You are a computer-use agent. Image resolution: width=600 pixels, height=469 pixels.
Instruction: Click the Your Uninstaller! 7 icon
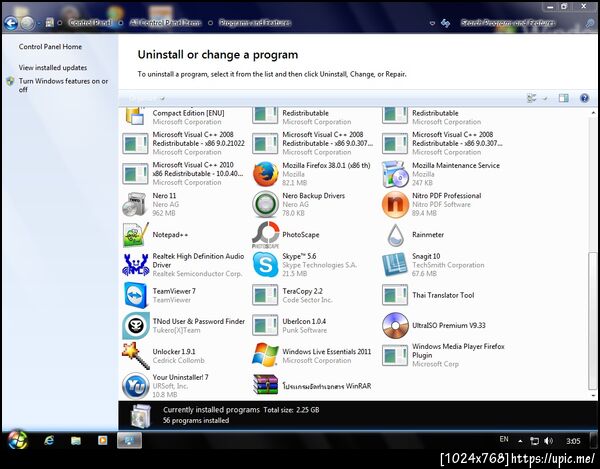click(135, 386)
